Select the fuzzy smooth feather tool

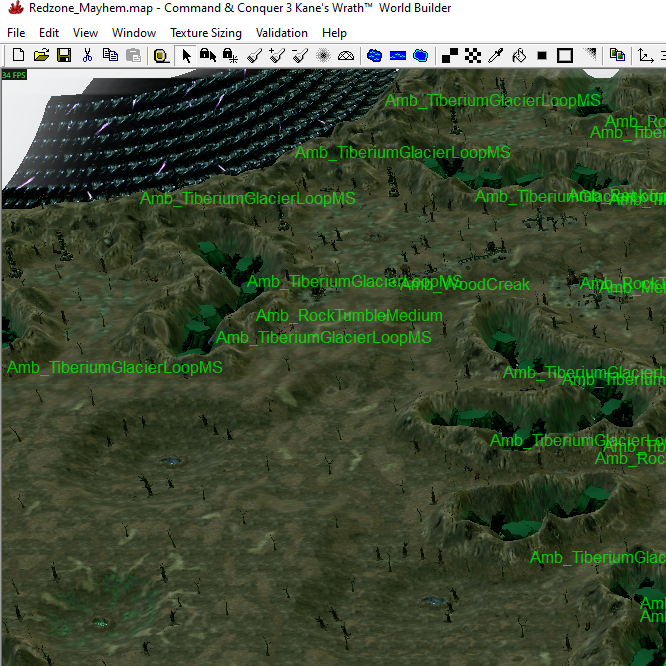(323, 56)
